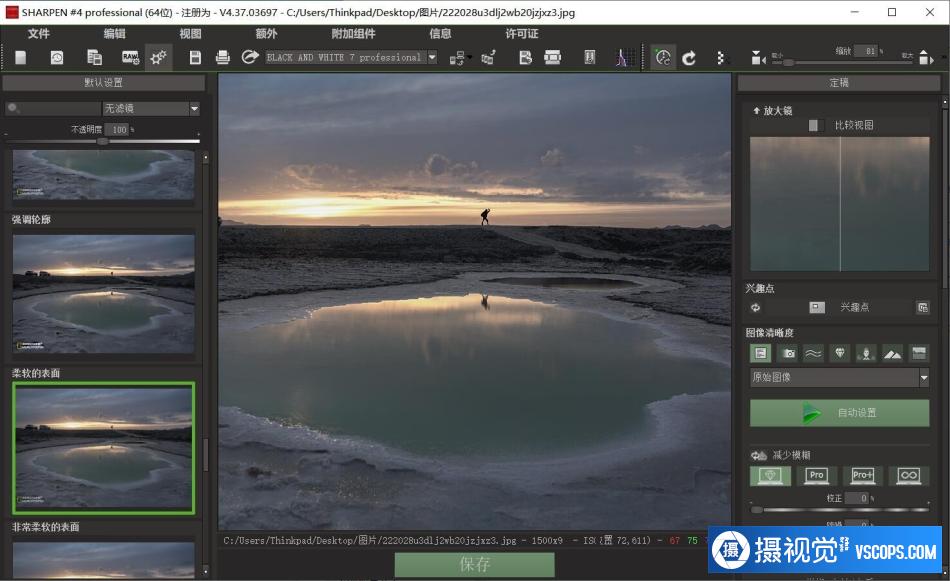Open the 编辑 menu
This screenshot has width=950, height=581.
point(115,34)
